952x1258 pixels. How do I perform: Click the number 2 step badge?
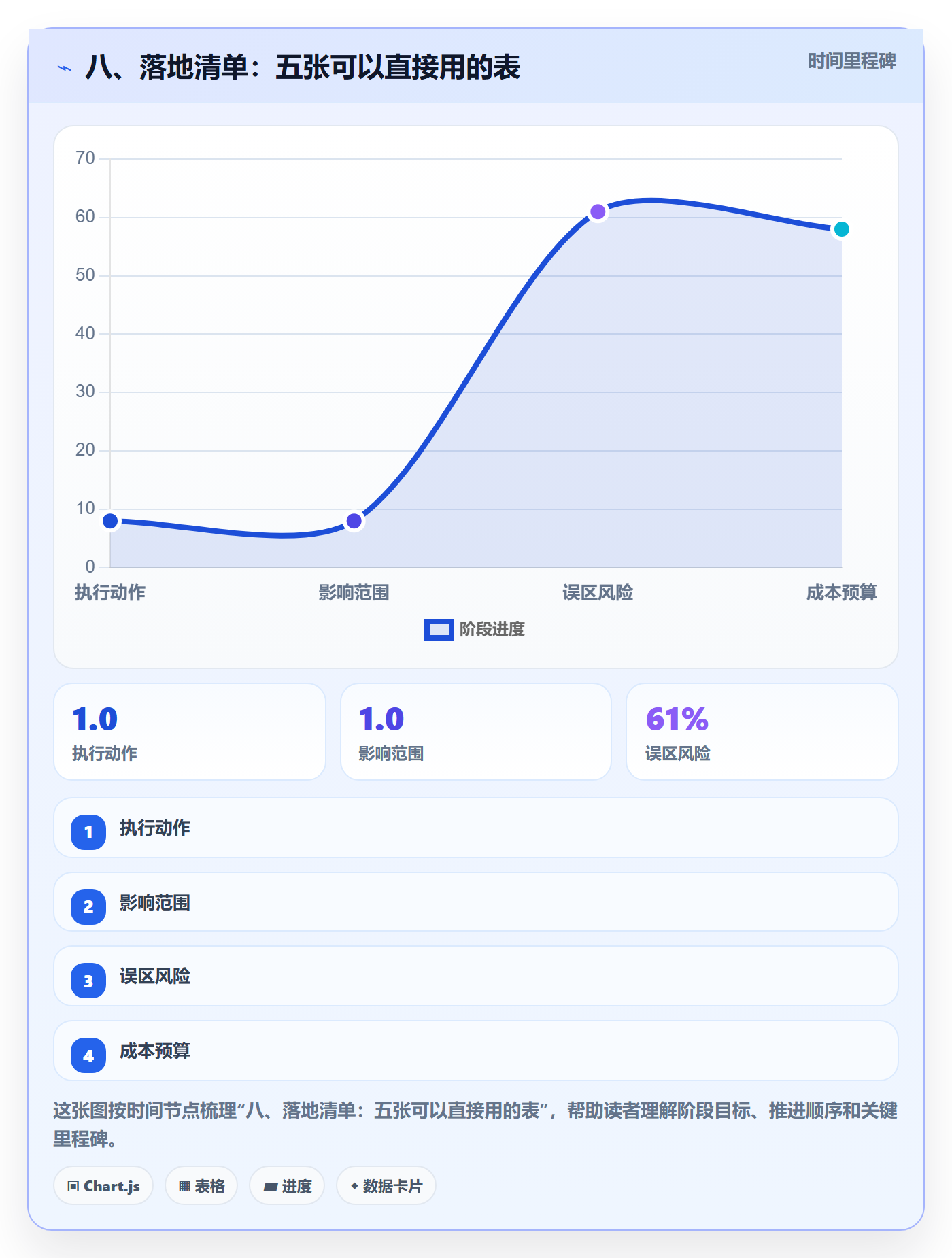point(88,906)
